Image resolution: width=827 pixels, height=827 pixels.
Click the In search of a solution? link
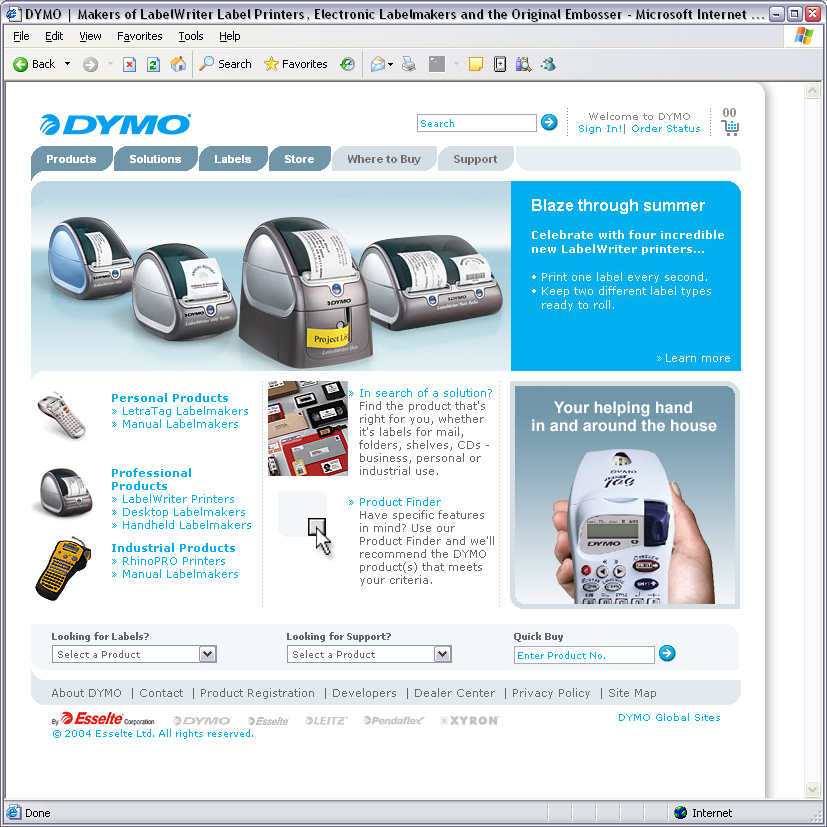tap(426, 393)
